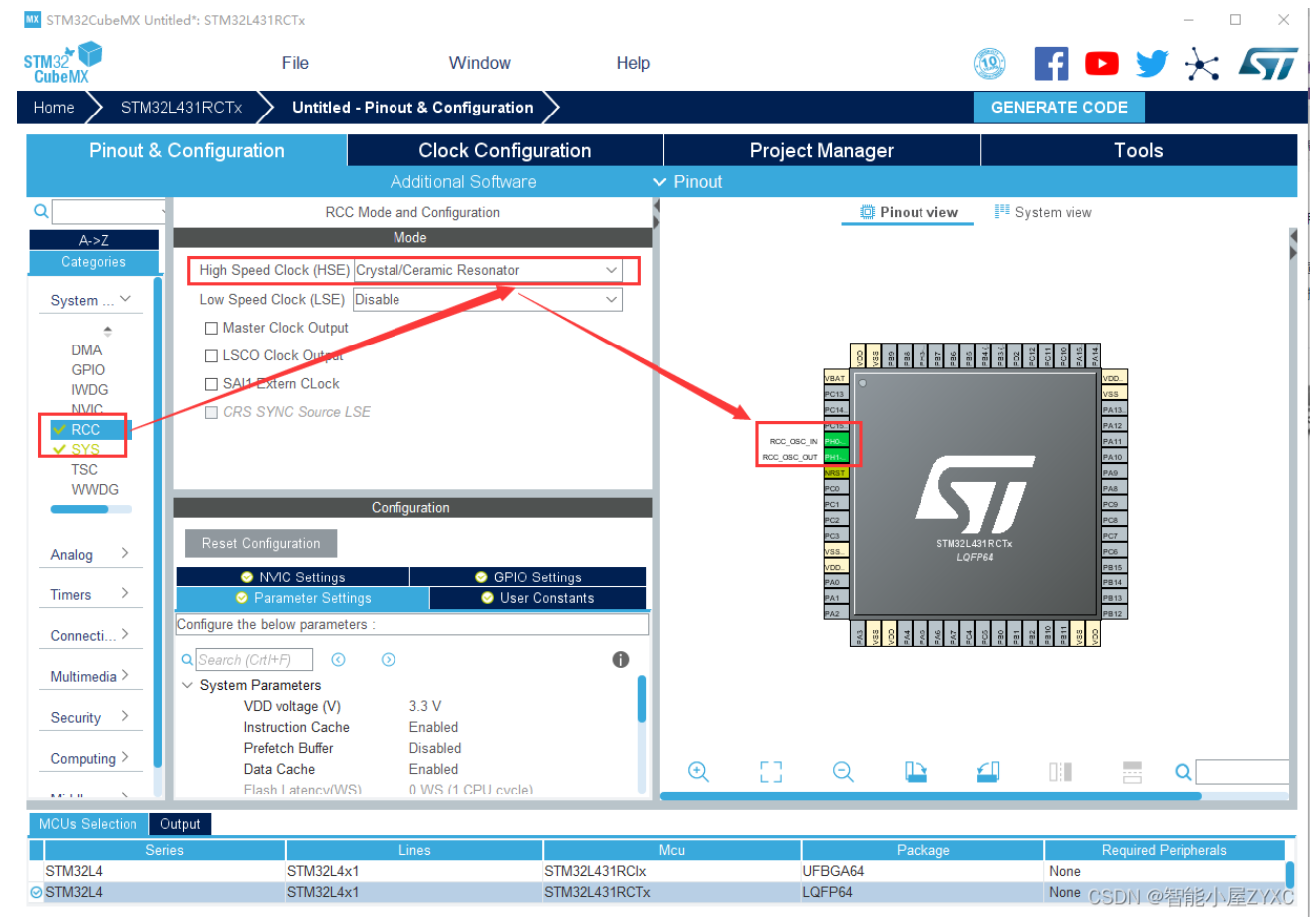
Task: Click the ST community network icon
Action: tap(1202, 65)
